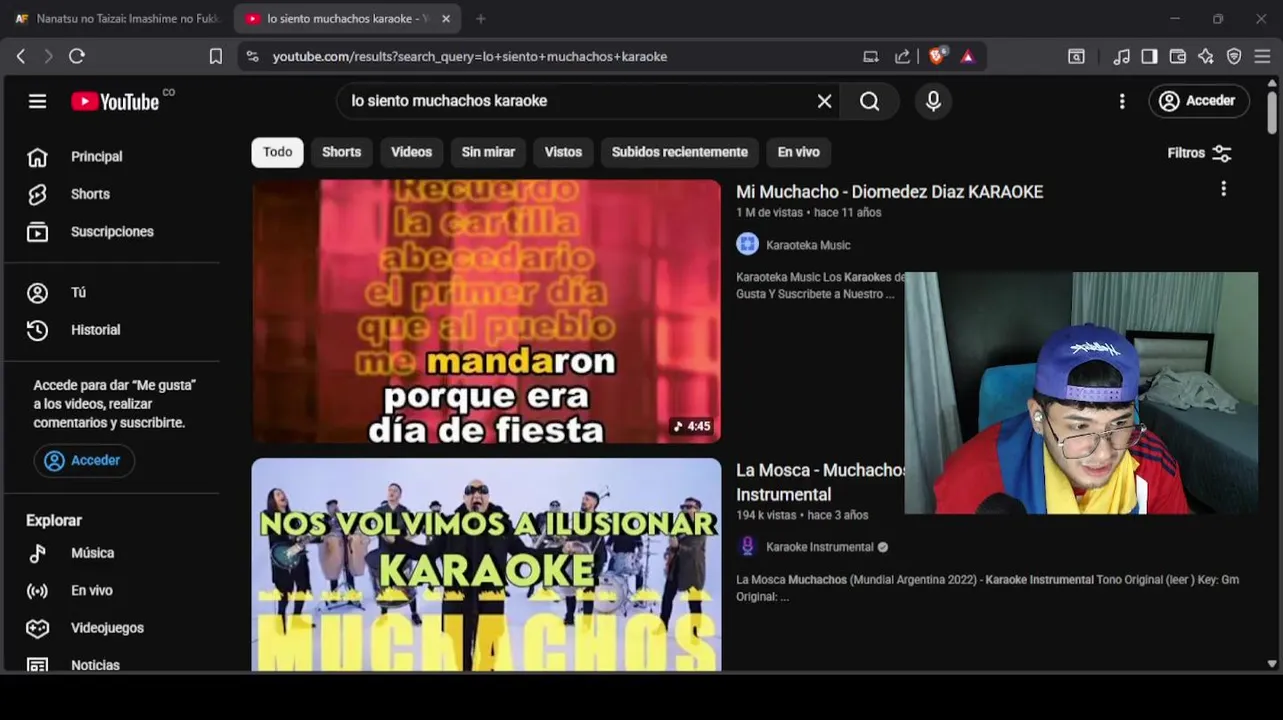1283x720 pixels.
Task: Open the three-dot menu for Mi Muchacho video
Action: (1223, 189)
